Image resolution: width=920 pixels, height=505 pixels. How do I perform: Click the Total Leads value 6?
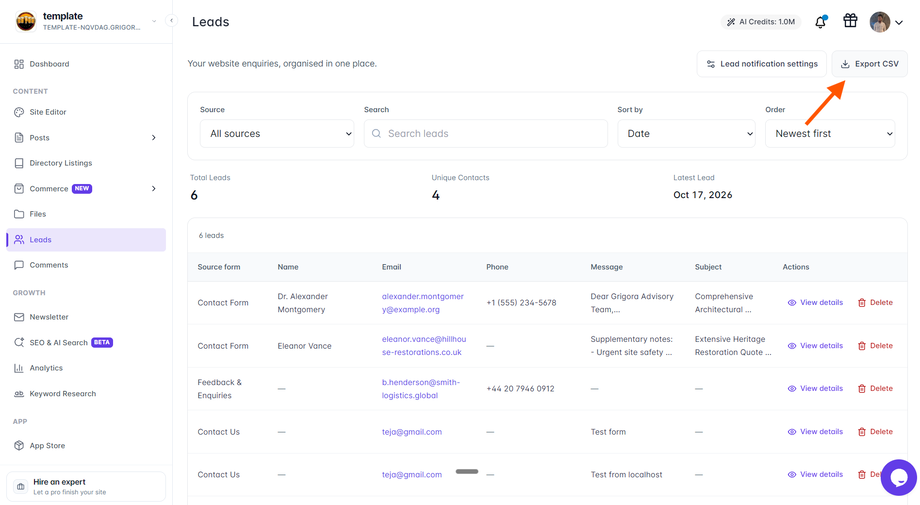point(194,195)
